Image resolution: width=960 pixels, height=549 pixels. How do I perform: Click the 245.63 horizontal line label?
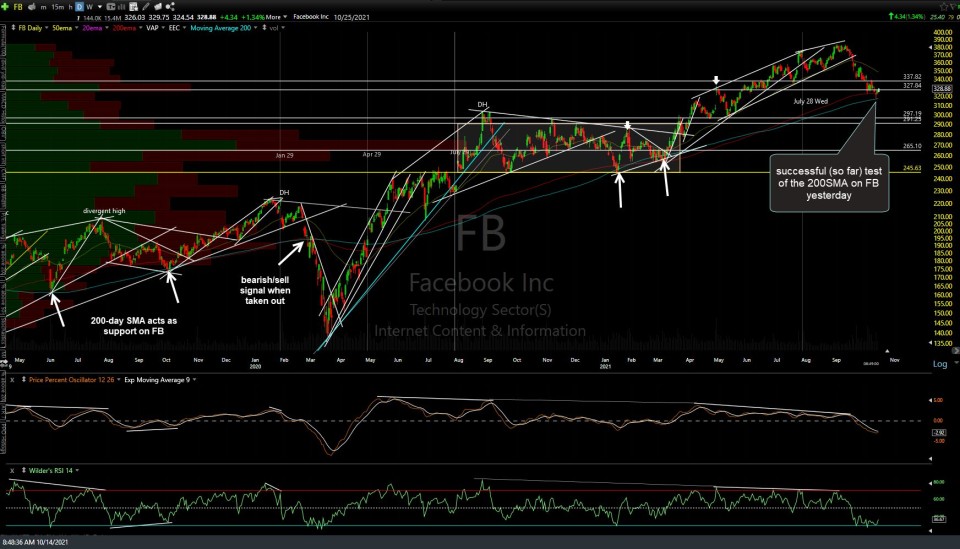[912, 168]
